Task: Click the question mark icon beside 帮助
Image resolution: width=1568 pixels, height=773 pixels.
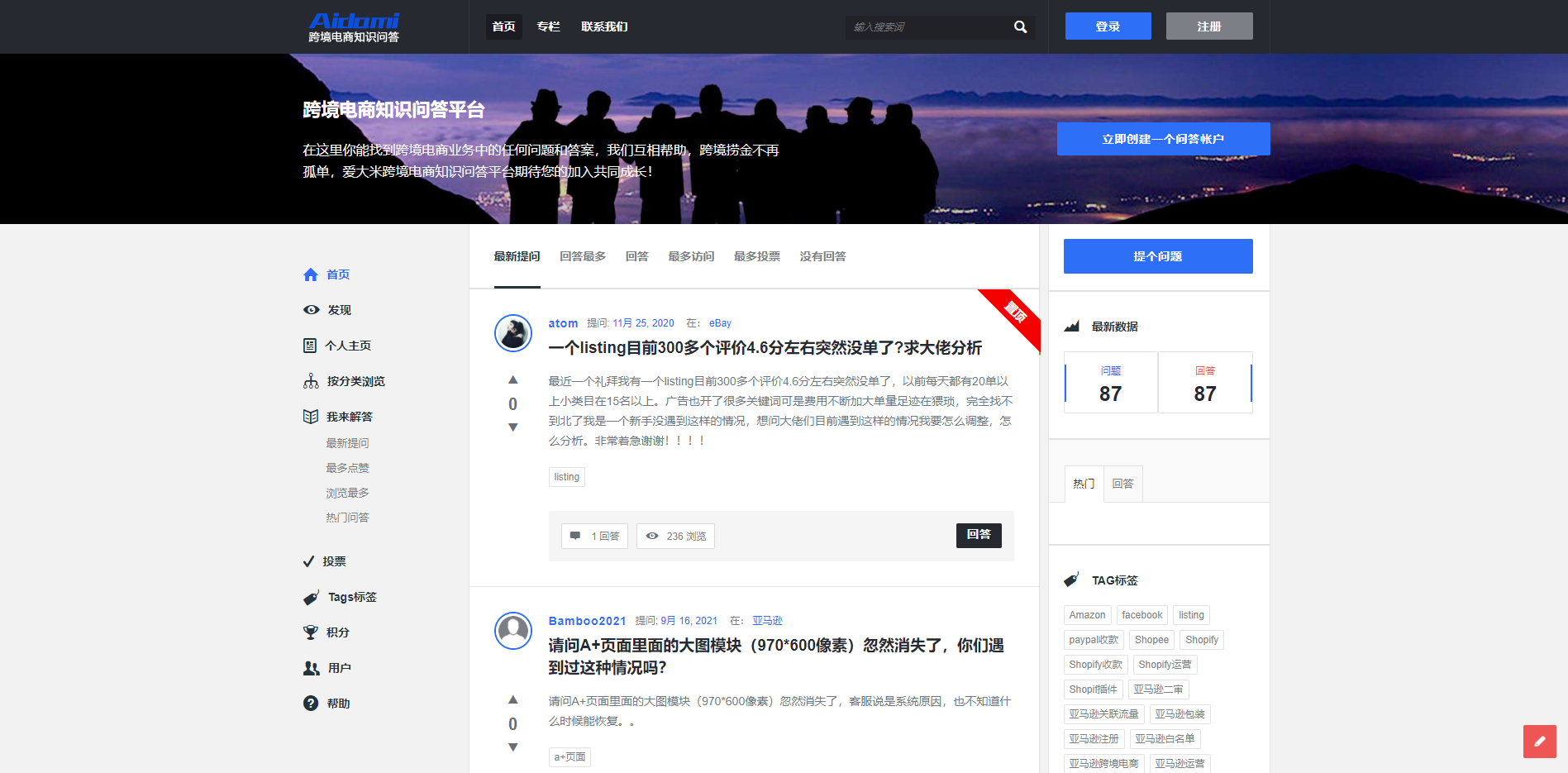Action: click(x=311, y=704)
